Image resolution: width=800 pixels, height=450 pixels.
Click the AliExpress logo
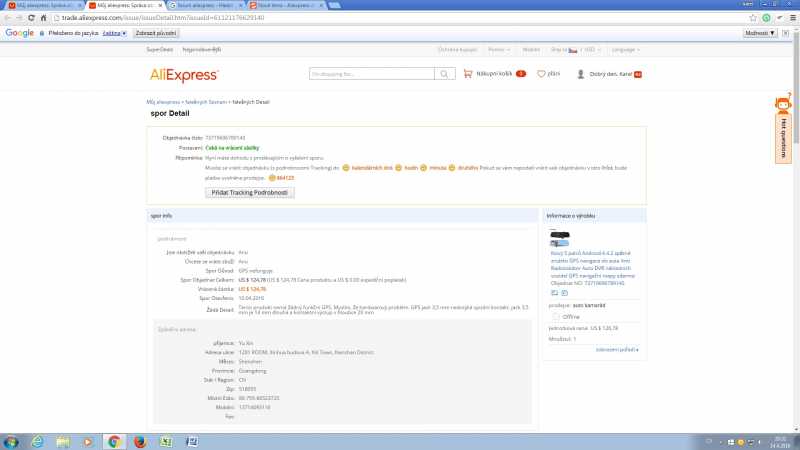(183, 74)
